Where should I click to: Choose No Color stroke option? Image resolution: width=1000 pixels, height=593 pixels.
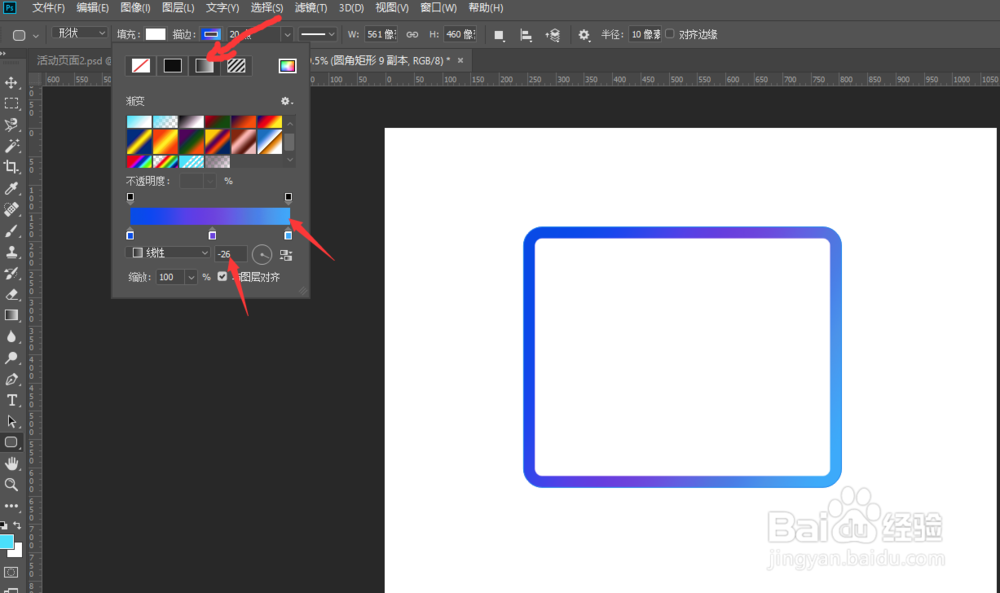coord(141,66)
